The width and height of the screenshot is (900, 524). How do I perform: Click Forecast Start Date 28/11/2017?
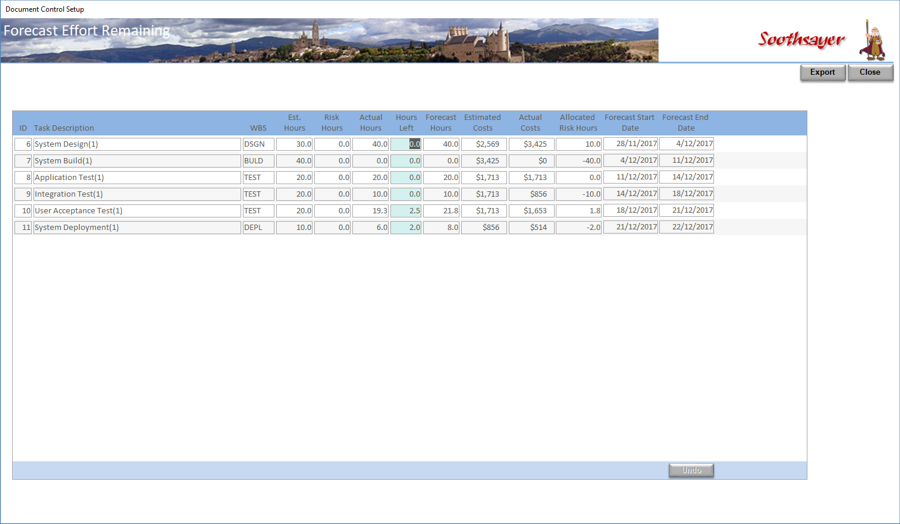tap(631, 143)
